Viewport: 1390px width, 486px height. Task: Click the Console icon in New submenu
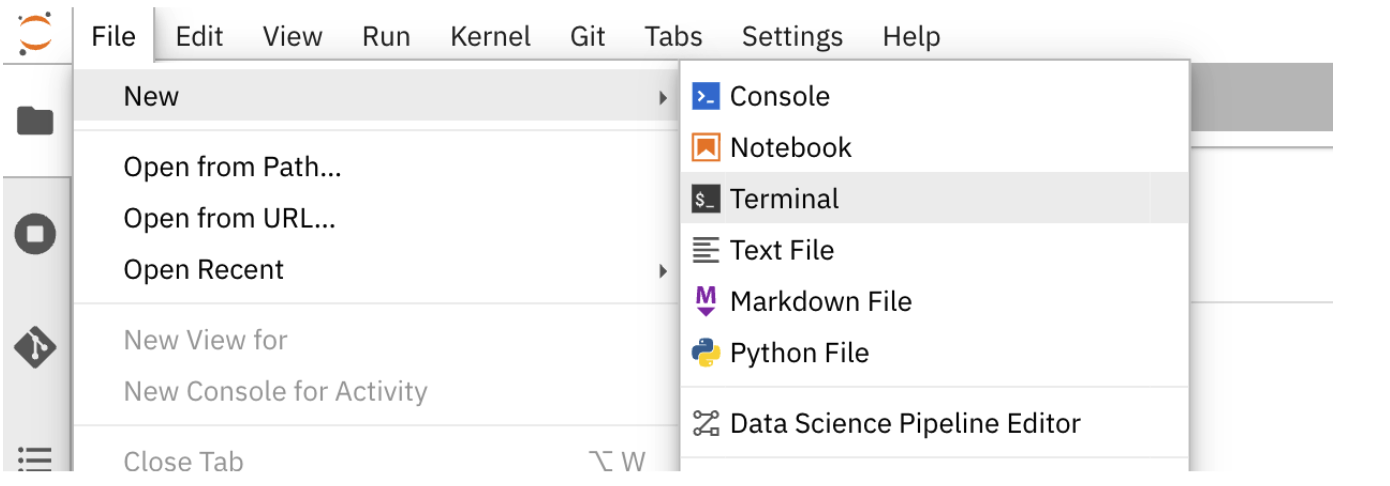(706, 97)
